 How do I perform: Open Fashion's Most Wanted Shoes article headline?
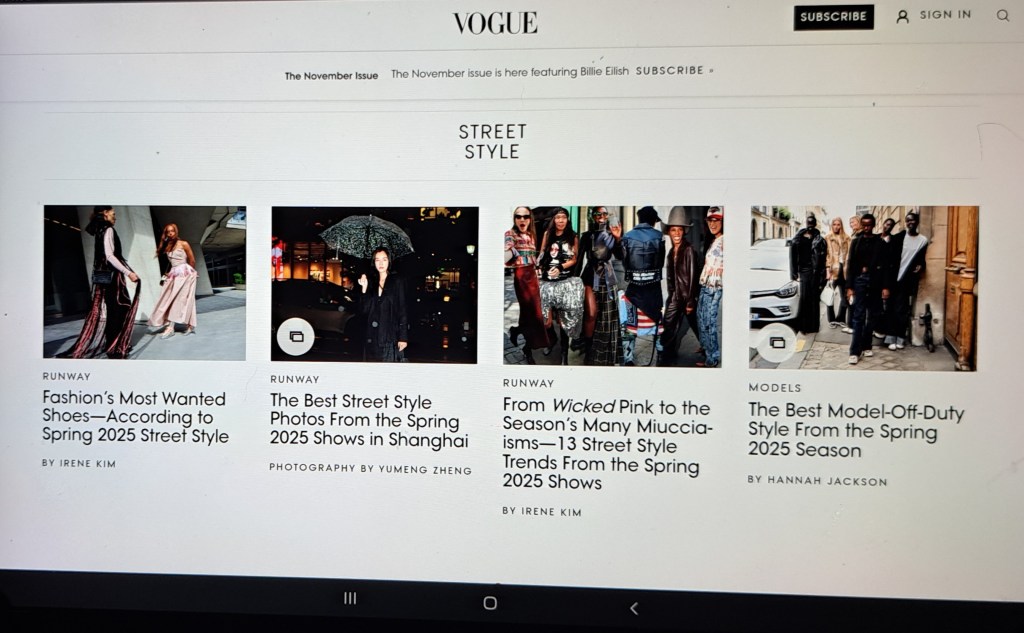point(135,417)
